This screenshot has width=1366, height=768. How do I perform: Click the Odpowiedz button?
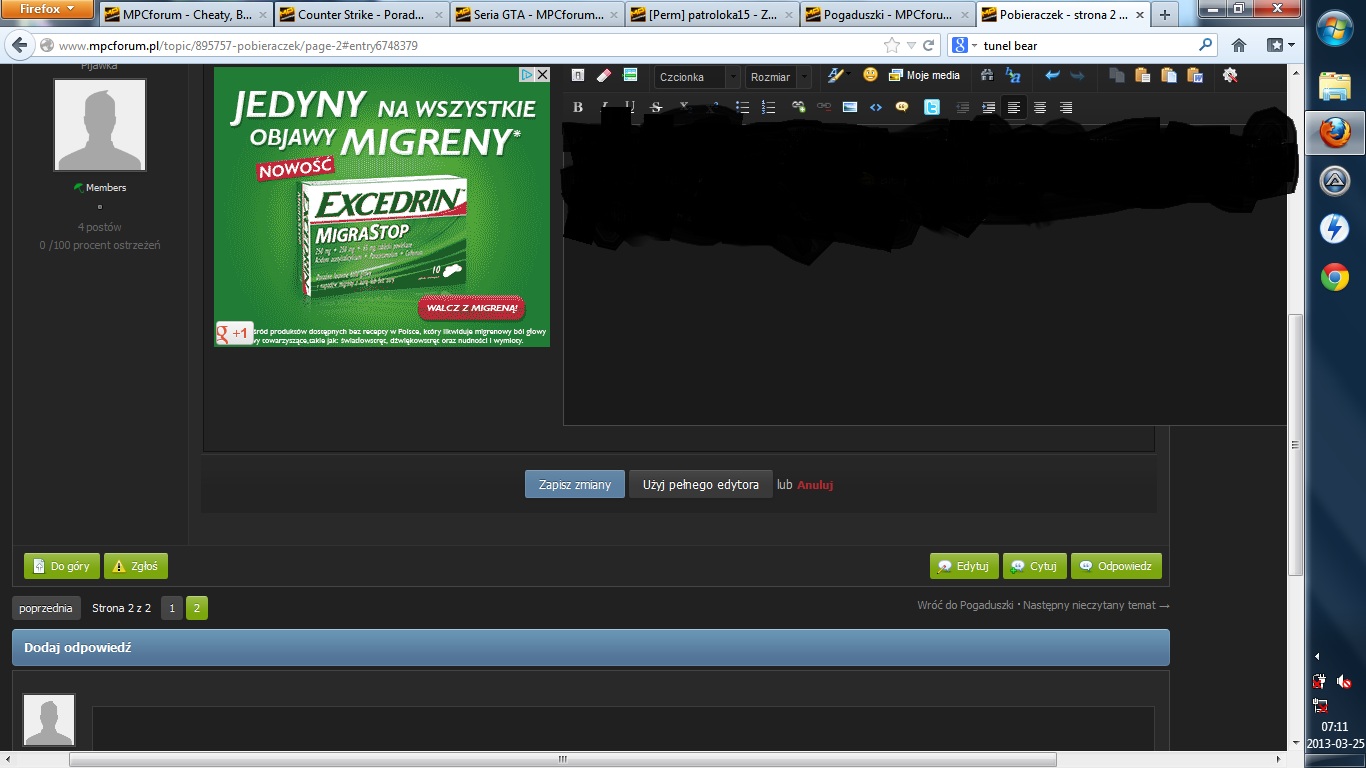(x=1116, y=566)
